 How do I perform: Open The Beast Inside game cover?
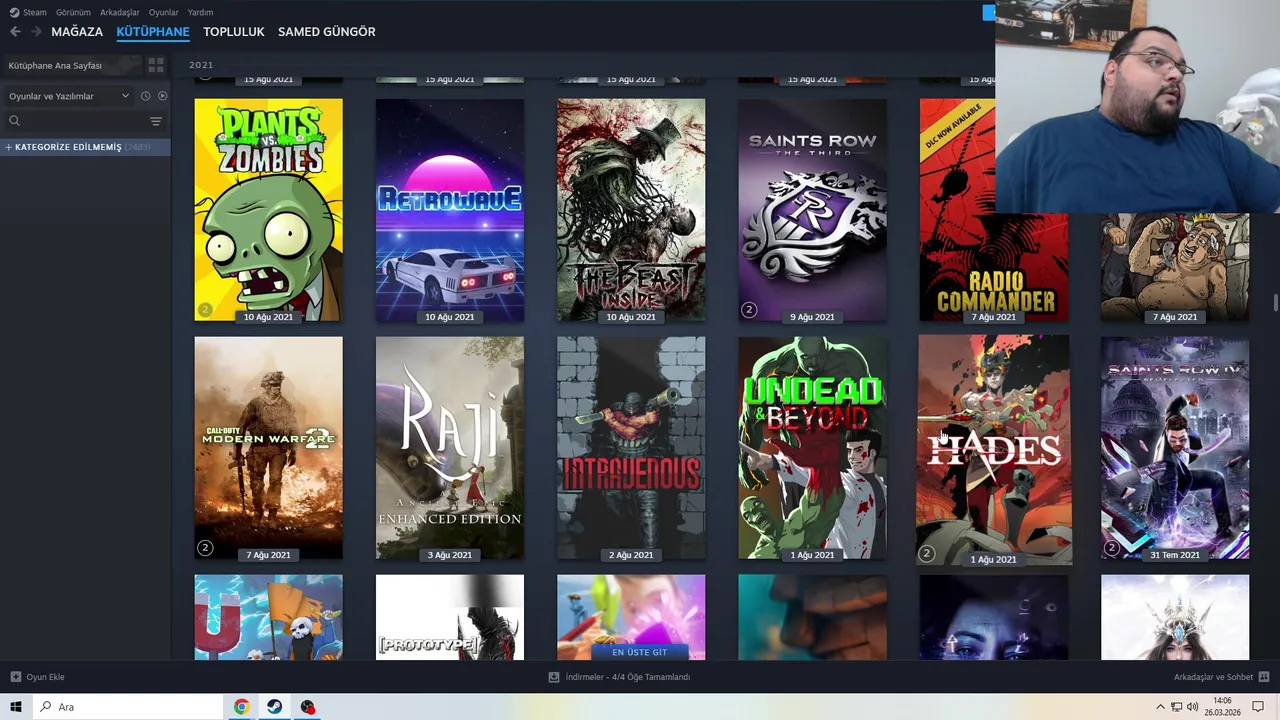pos(631,210)
